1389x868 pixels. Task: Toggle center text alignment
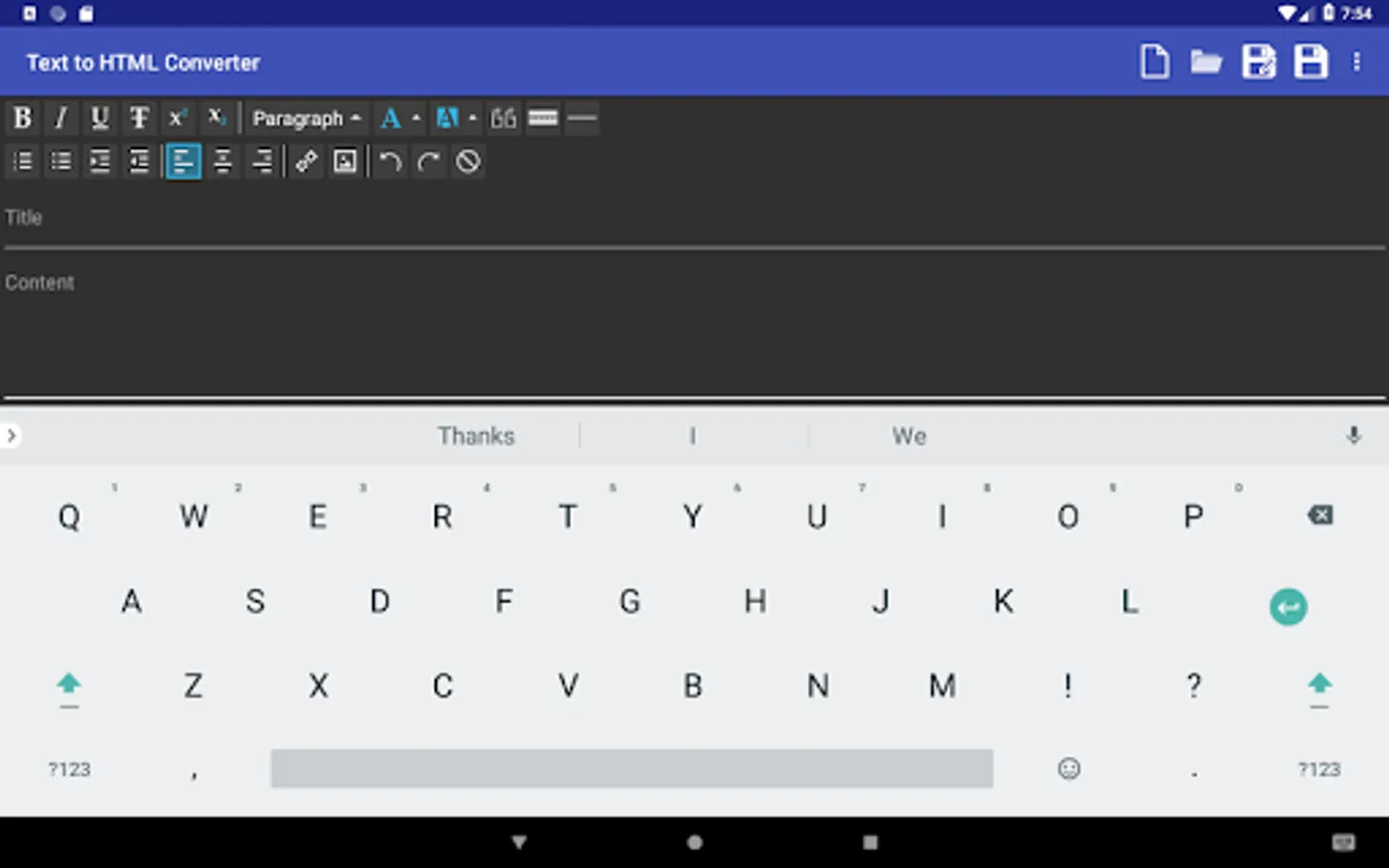(223, 161)
